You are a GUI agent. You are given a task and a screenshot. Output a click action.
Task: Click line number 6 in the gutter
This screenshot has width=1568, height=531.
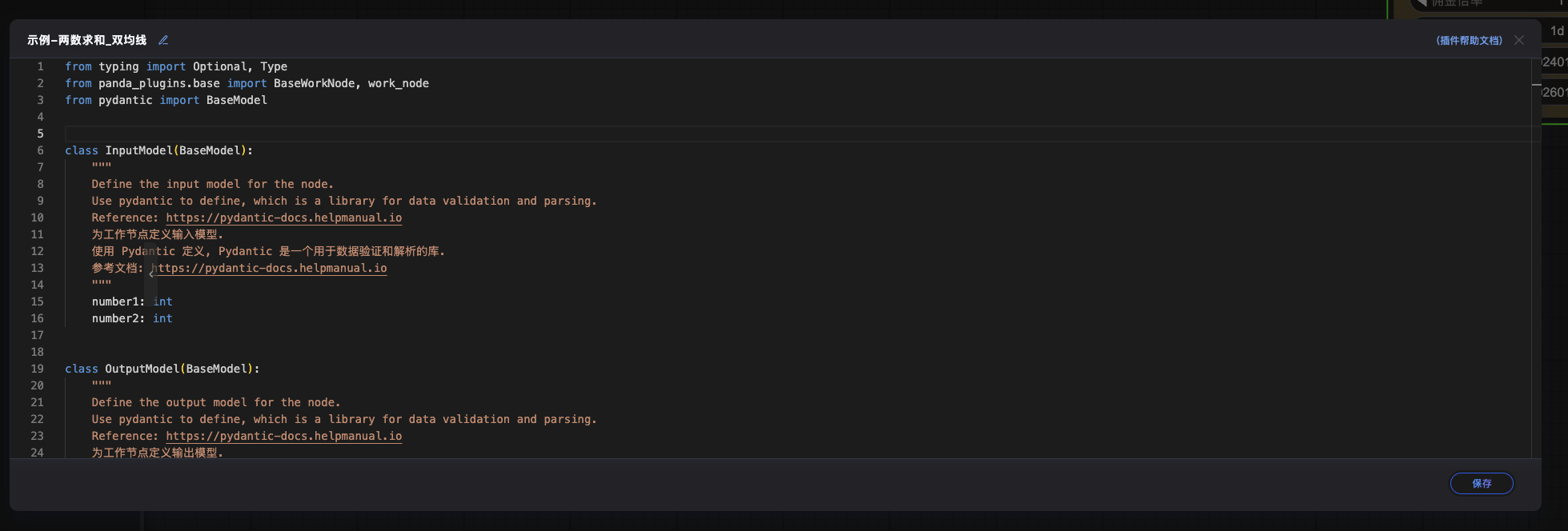(40, 150)
